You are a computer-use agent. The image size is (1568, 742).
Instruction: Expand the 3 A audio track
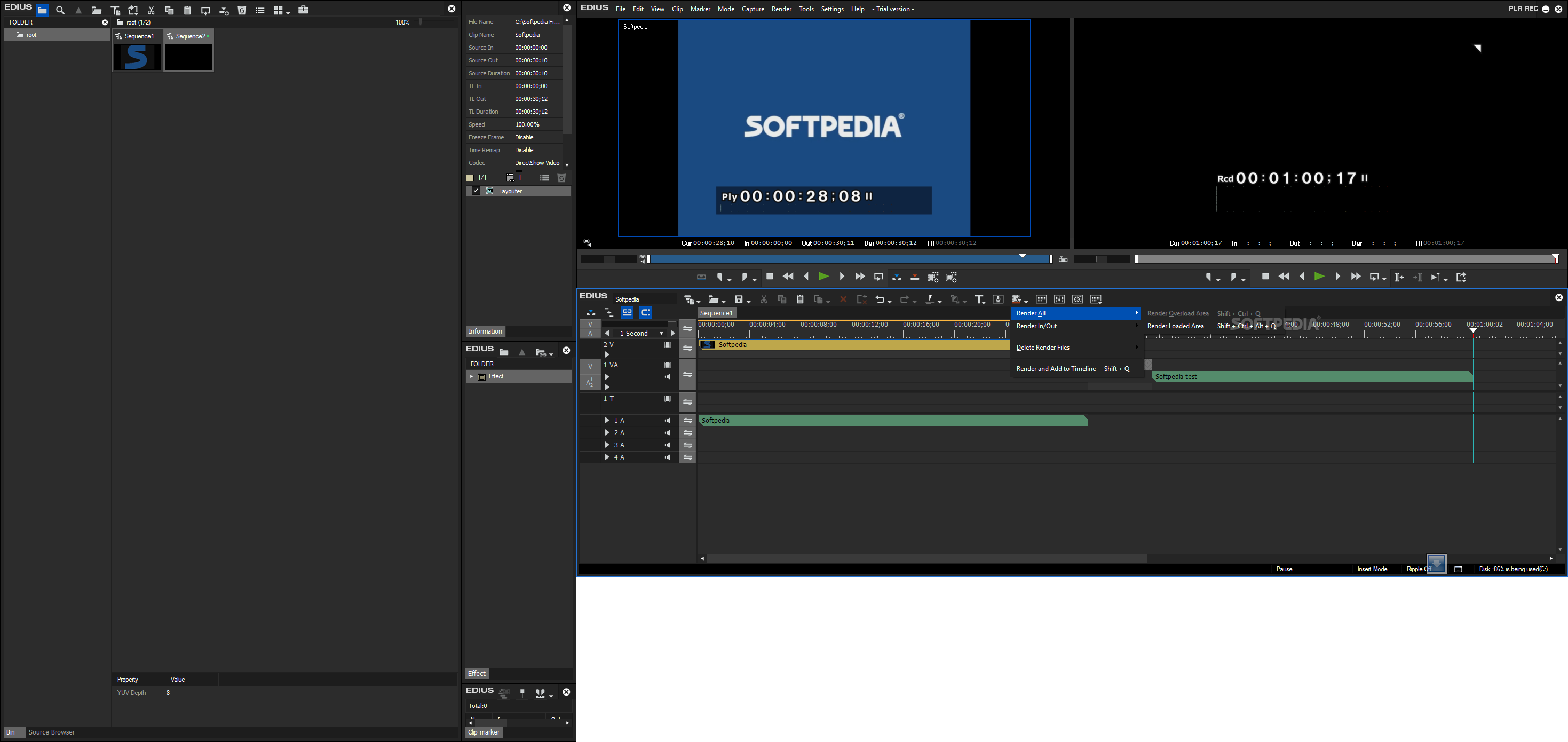click(607, 445)
